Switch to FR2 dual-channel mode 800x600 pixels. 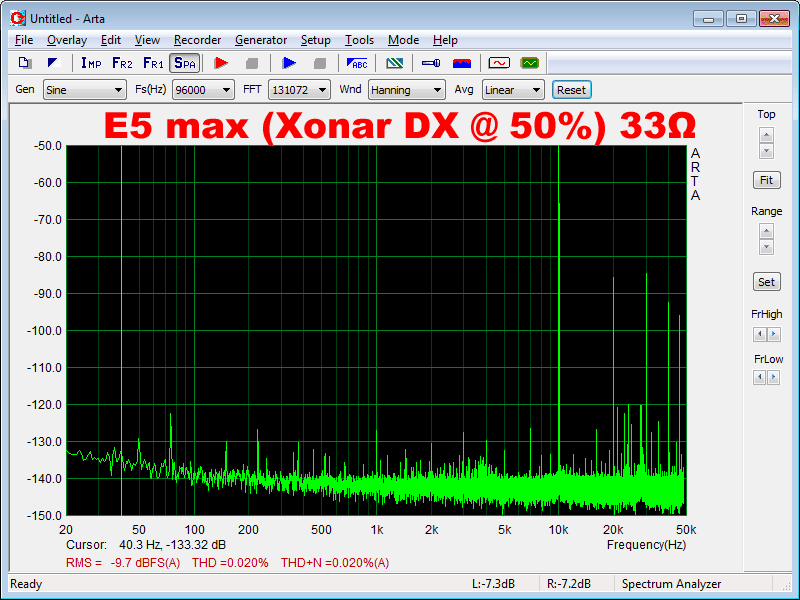coord(122,63)
